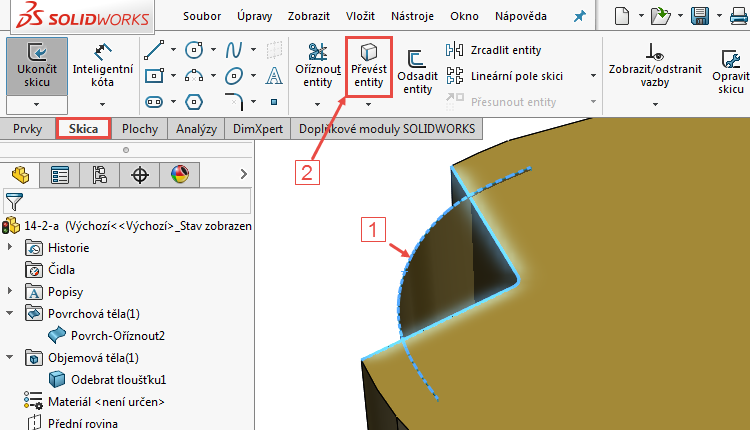Screen dimensions: 750x430
Task: Click the Save diskette icon
Action: coord(700,16)
